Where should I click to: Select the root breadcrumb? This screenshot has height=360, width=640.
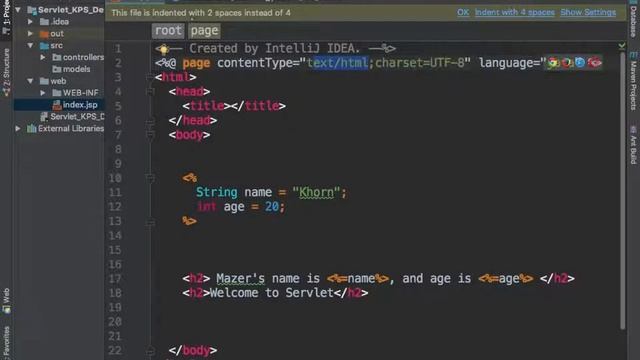coord(168,31)
